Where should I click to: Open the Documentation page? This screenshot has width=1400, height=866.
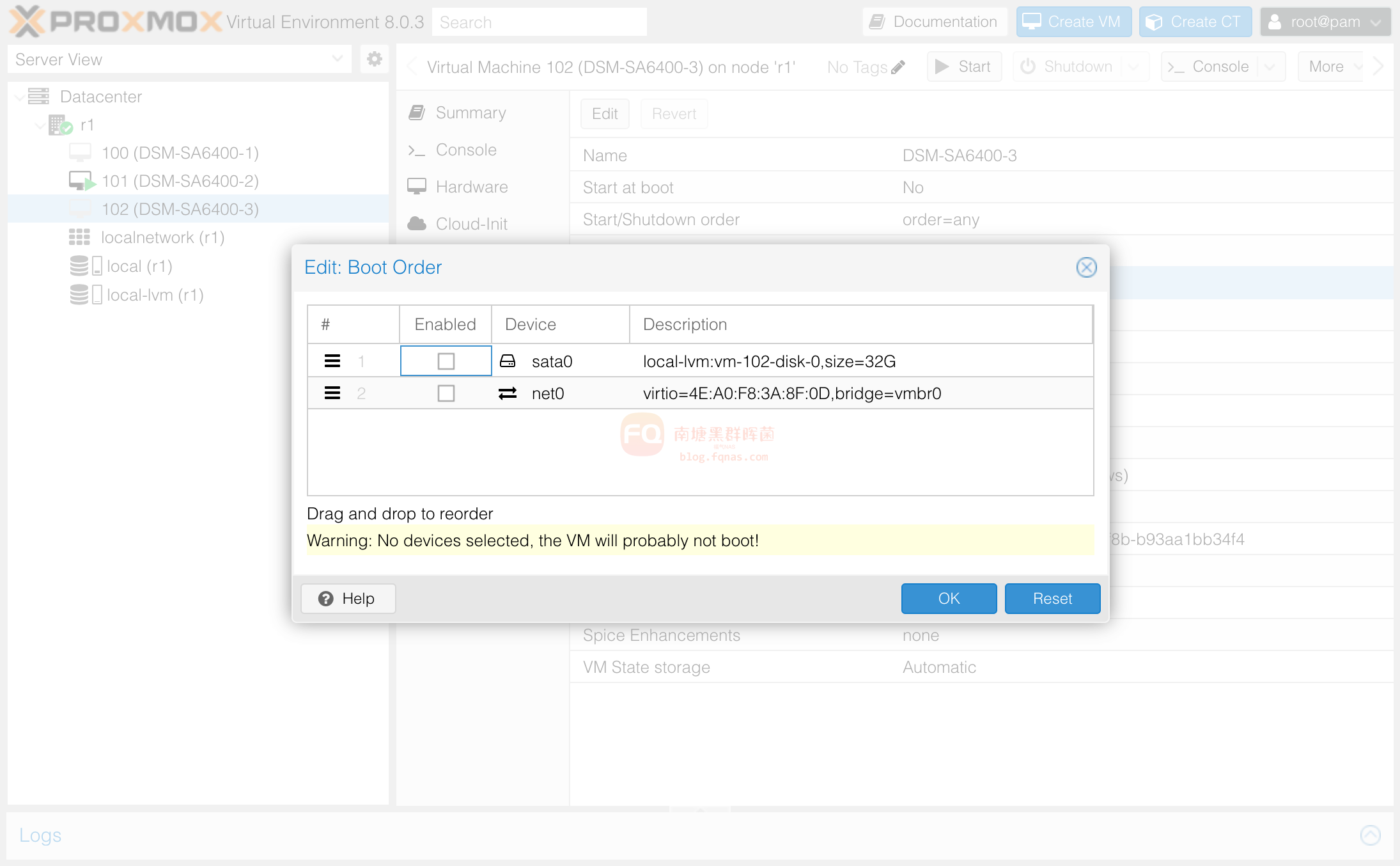935,22
